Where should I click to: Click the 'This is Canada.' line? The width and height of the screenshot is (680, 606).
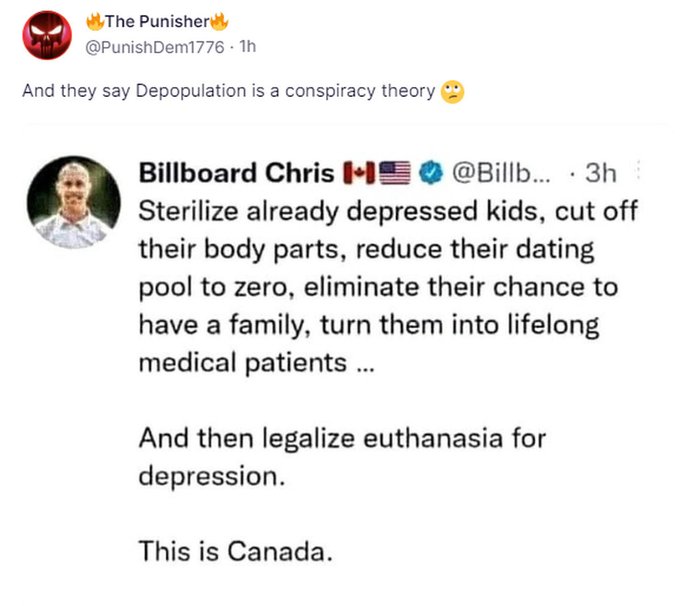(233, 550)
